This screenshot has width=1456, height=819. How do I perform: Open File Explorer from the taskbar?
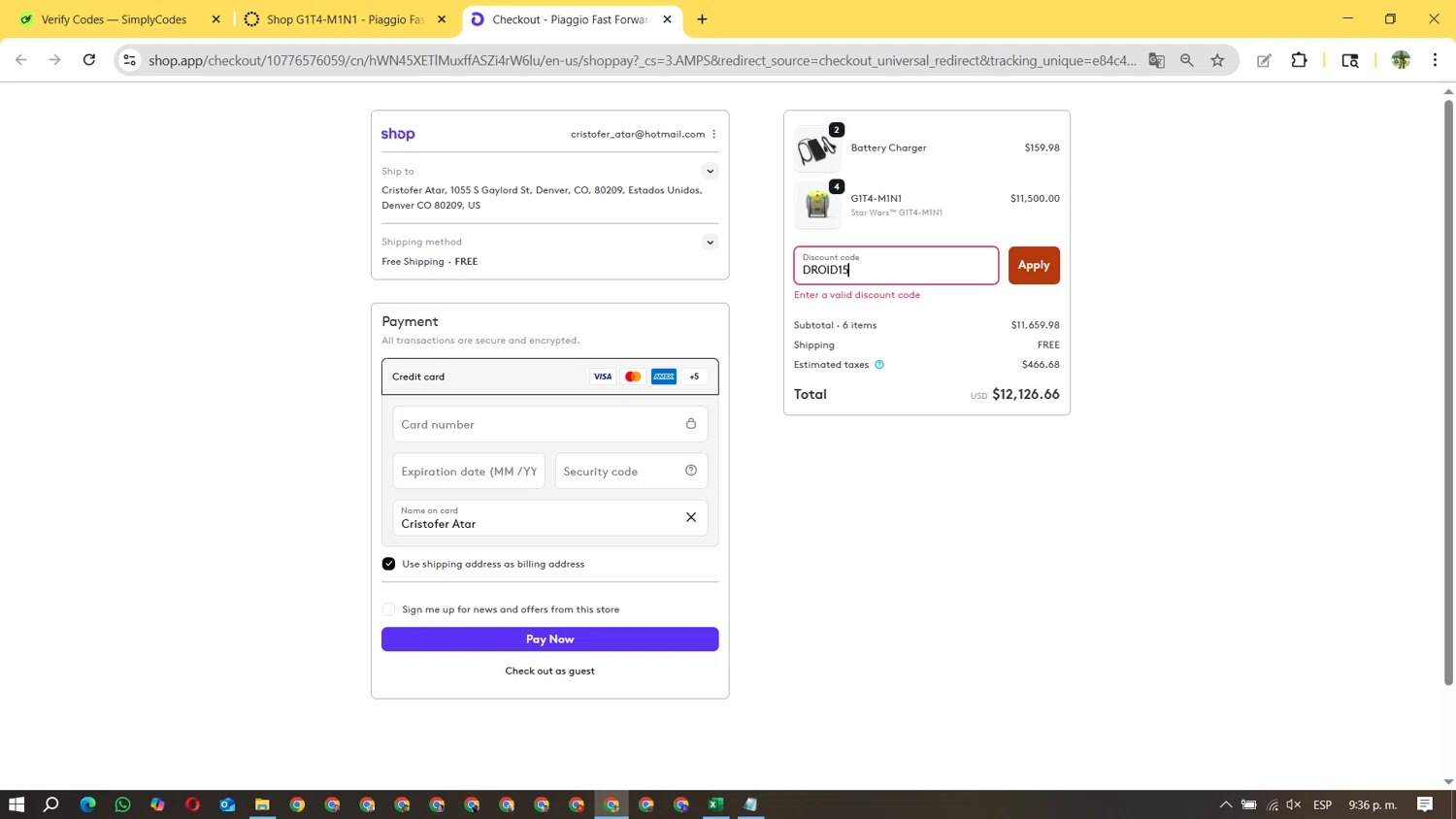pos(262,804)
